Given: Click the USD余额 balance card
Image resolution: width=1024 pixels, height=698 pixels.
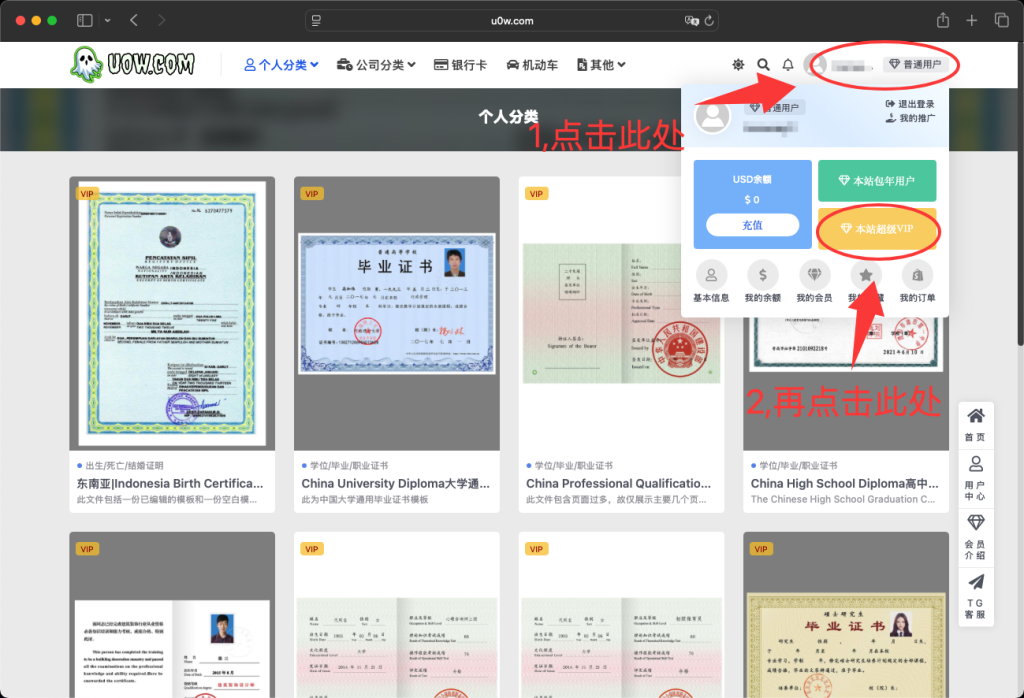Looking at the screenshot, I should [752, 204].
